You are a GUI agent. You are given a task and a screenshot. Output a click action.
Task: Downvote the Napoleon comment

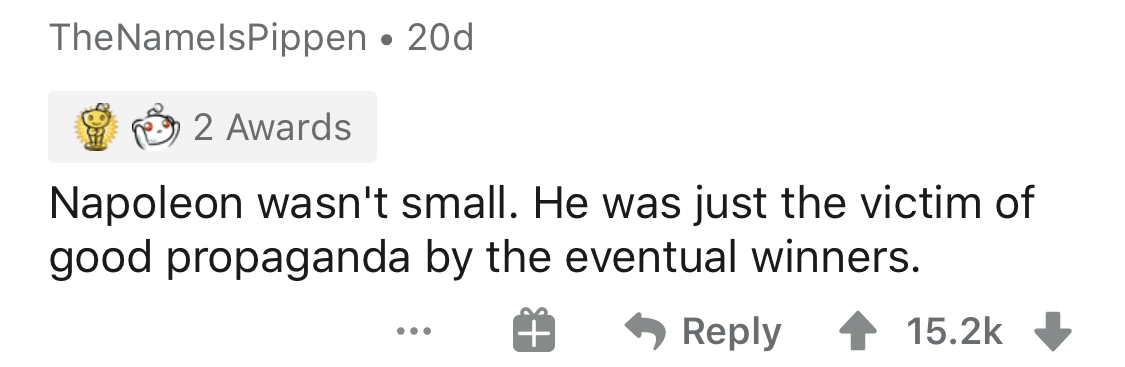click(x=1053, y=332)
